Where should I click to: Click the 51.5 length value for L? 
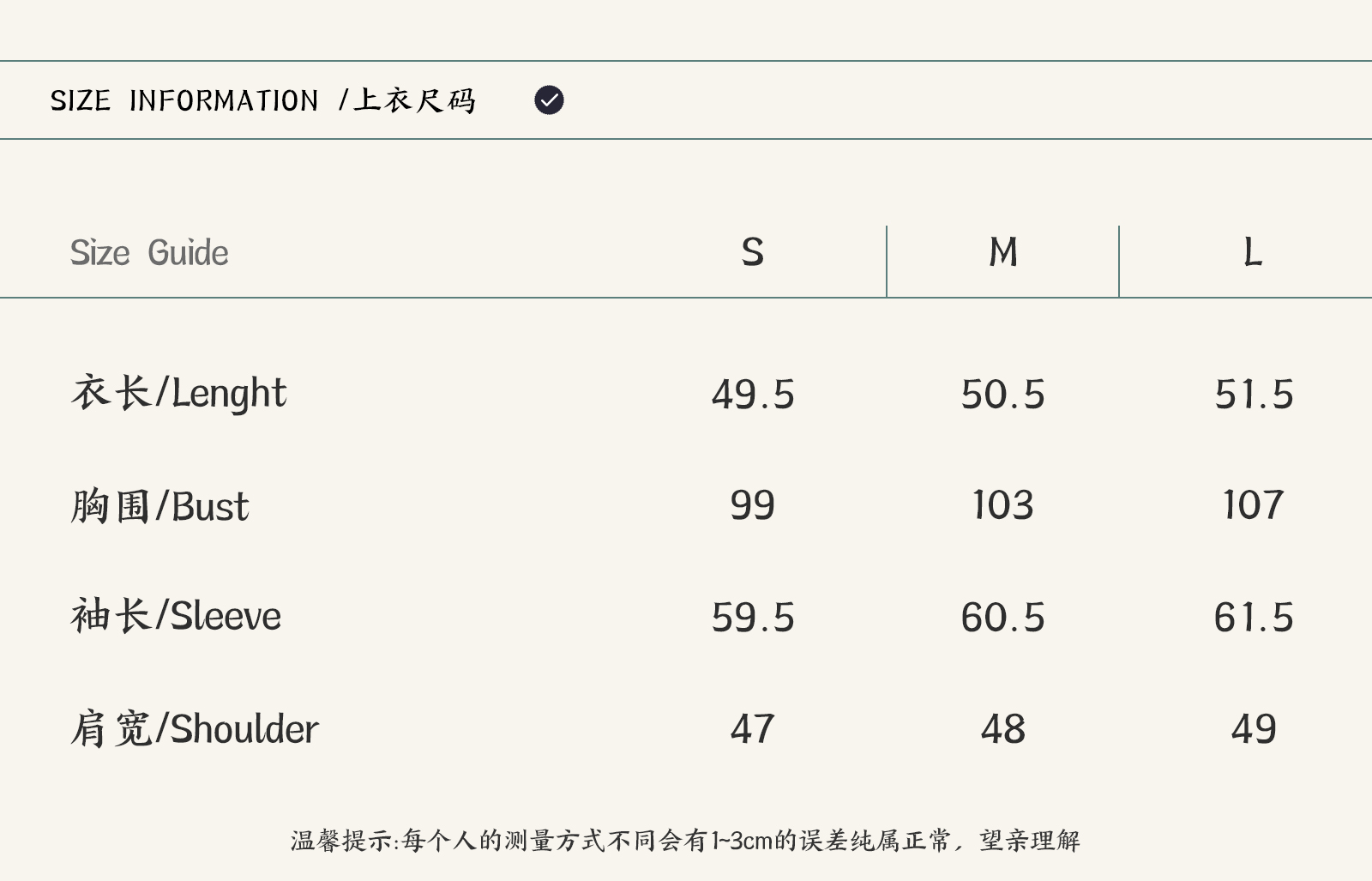[x=1254, y=395]
